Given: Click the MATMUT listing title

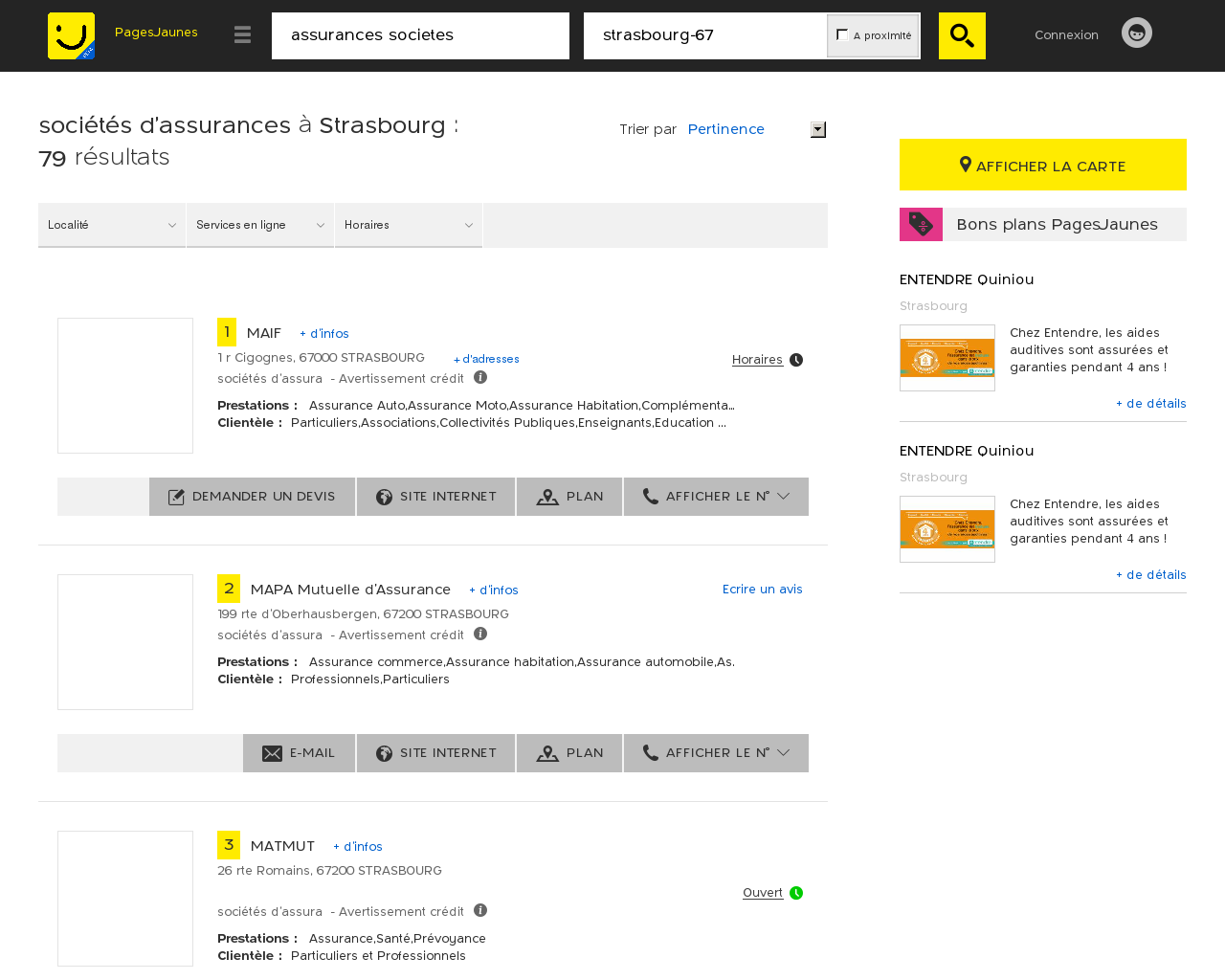Looking at the screenshot, I should [x=282, y=846].
